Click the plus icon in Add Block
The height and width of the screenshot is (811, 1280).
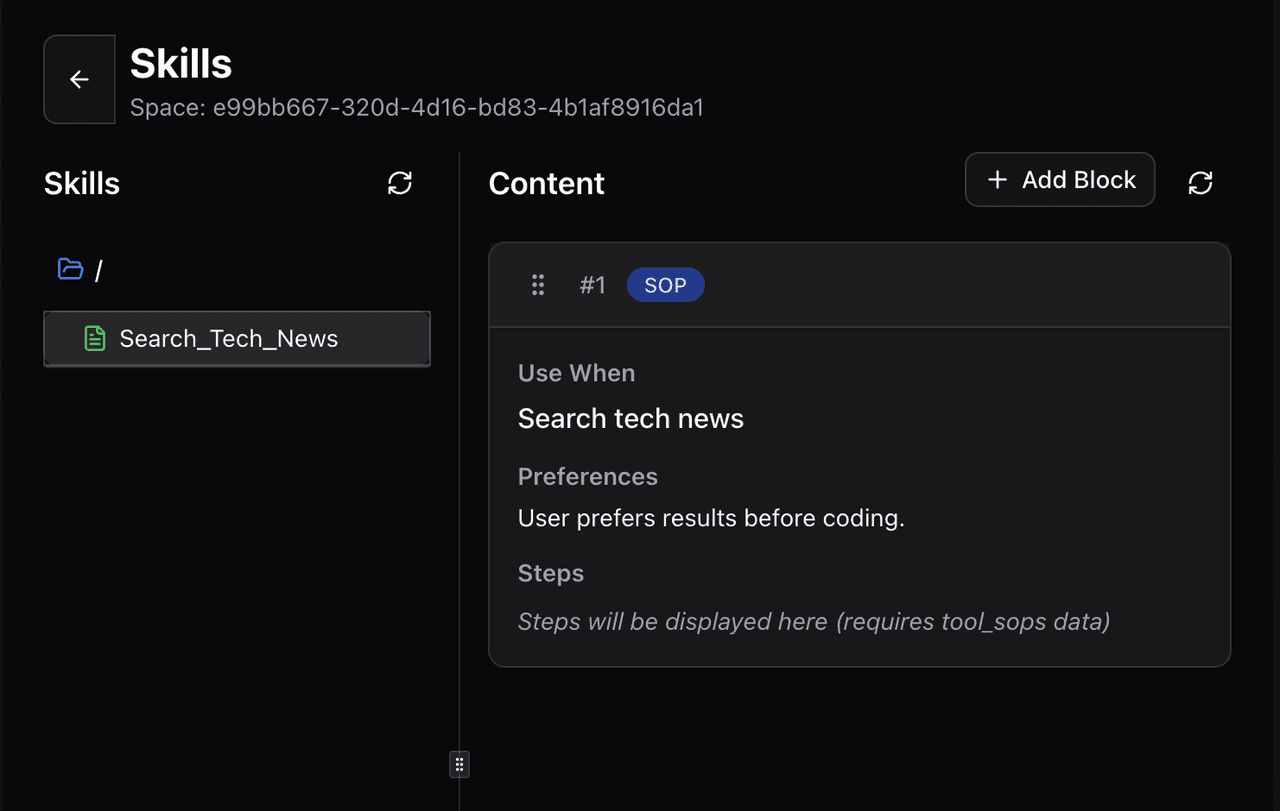(x=997, y=180)
